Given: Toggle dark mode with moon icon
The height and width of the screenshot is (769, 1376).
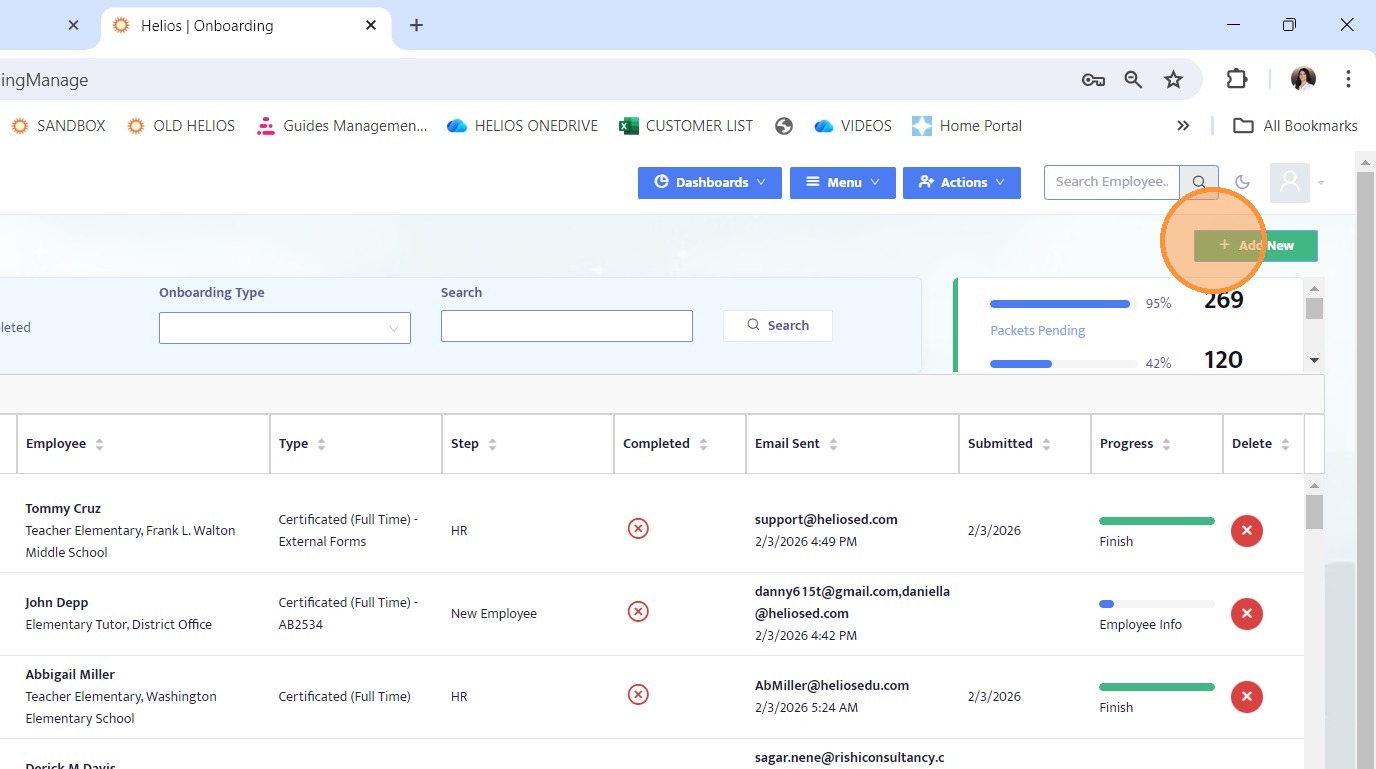Looking at the screenshot, I should click(x=1242, y=182).
